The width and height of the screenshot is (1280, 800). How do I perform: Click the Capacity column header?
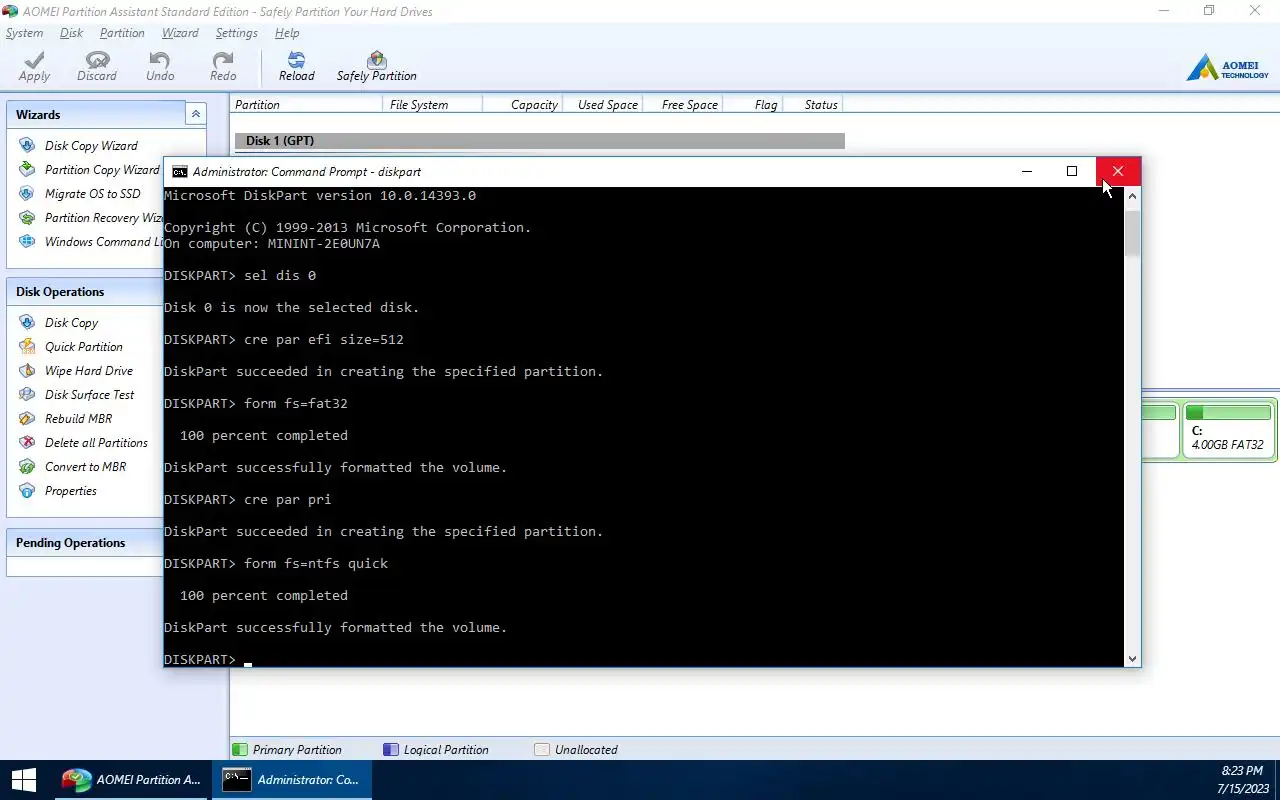[522, 104]
